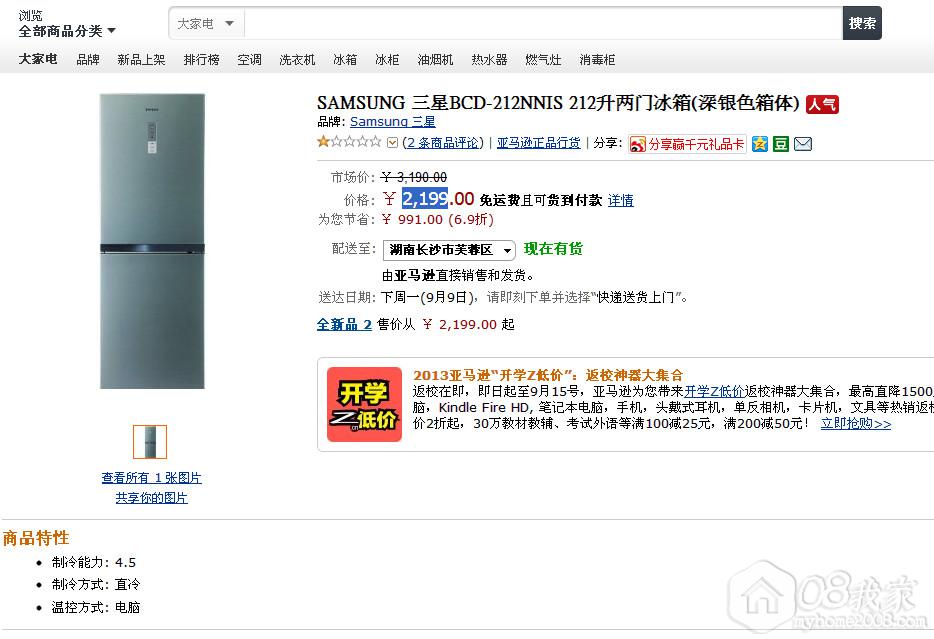This screenshot has width=934, height=639.
Task: Open the star rating dropdown arrow
Action: 392,142
